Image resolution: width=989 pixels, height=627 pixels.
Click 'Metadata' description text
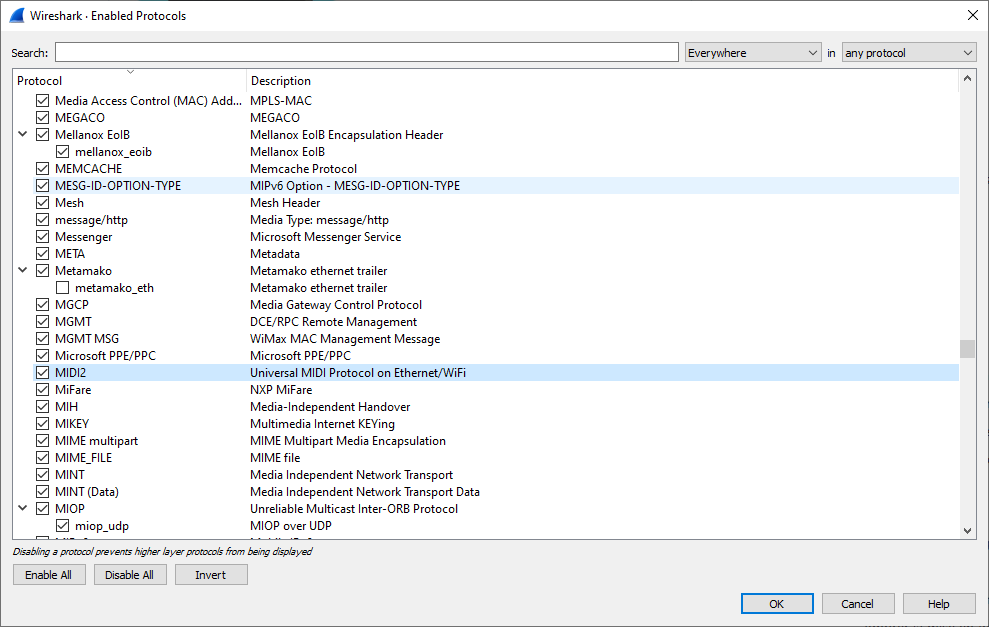[275, 254]
